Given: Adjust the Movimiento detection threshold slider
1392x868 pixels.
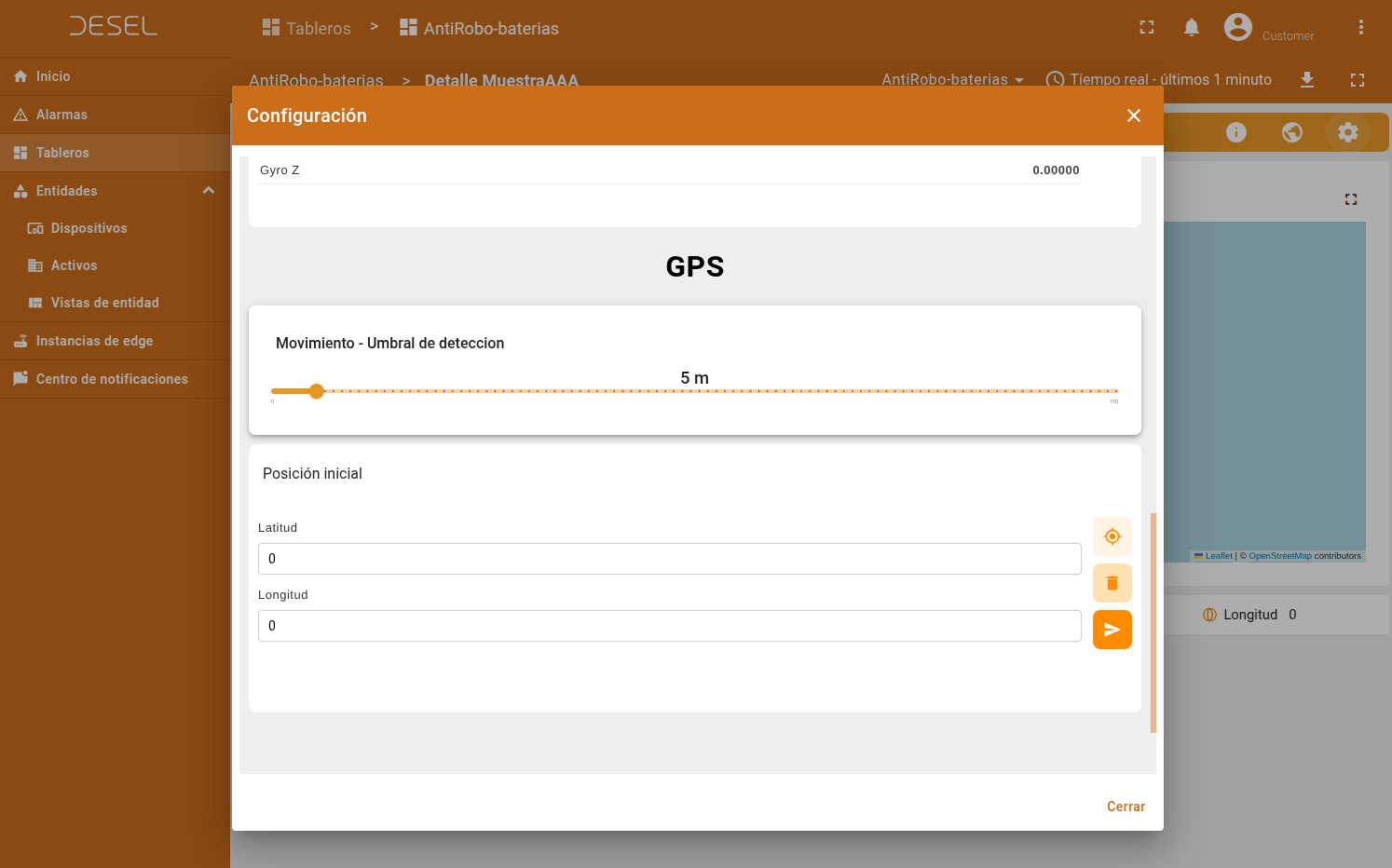Looking at the screenshot, I should tap(316, 391).
